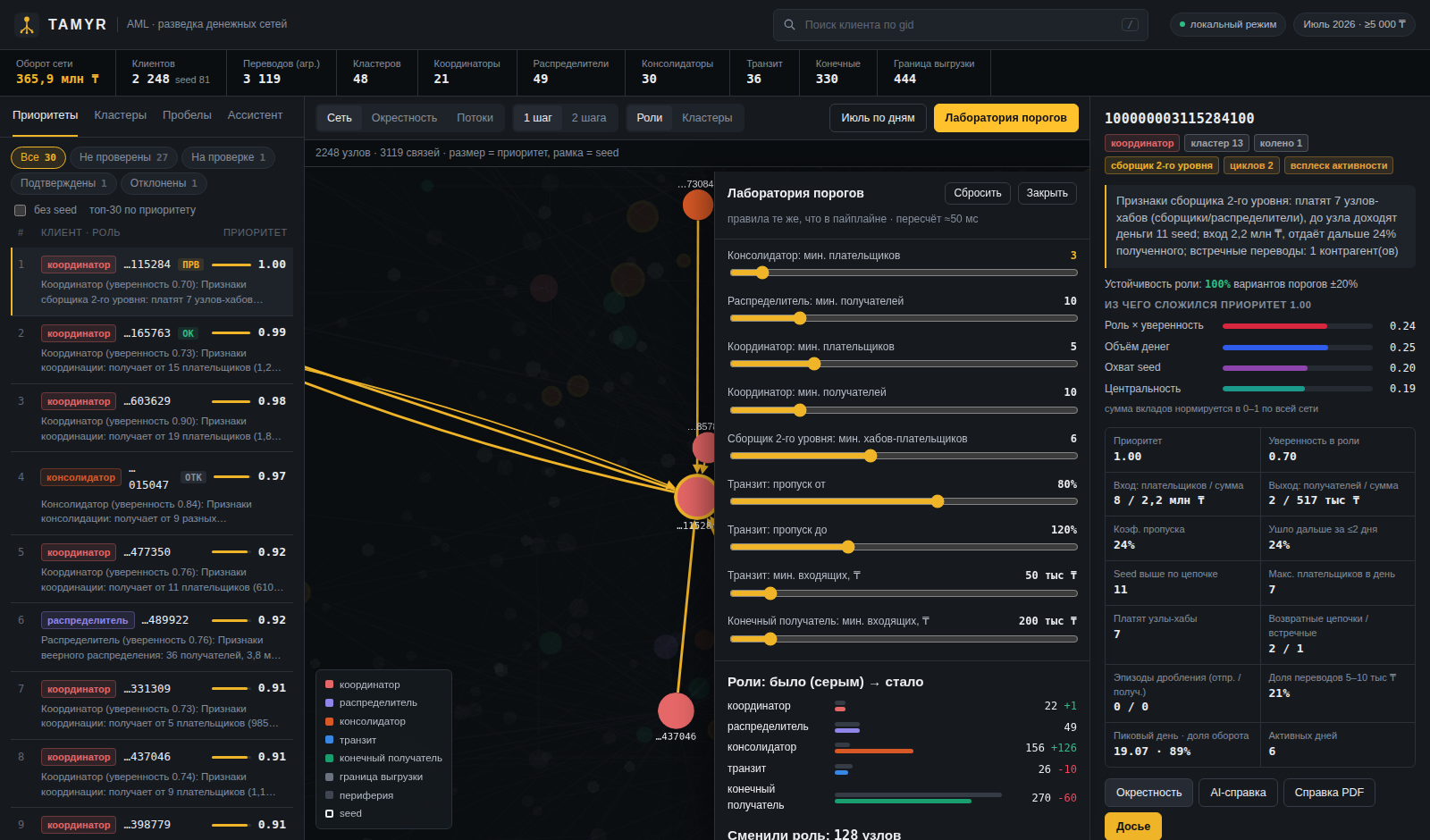Adjust 'Сборщик 2-го уровня' hubs slider
The width and height of the screenshot is (1430, 840).
[904, 456]
